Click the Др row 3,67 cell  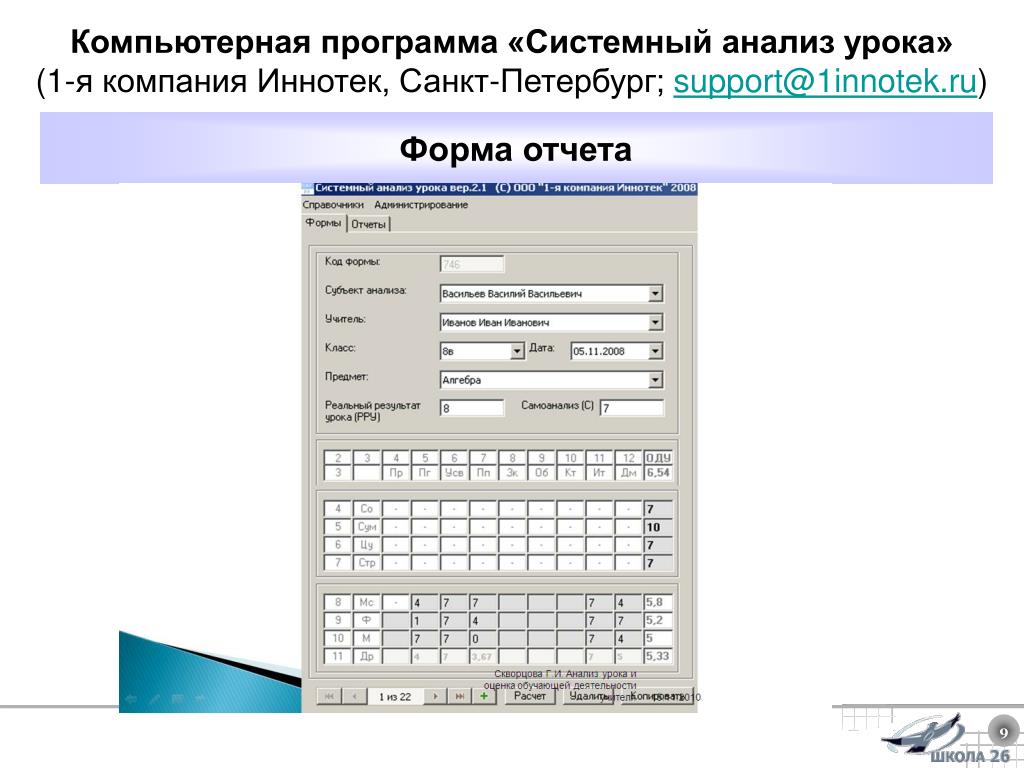pos(483,656)
